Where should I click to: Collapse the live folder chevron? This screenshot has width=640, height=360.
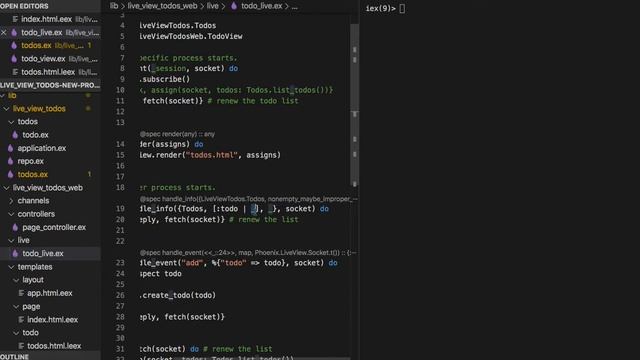click(11, 240)
